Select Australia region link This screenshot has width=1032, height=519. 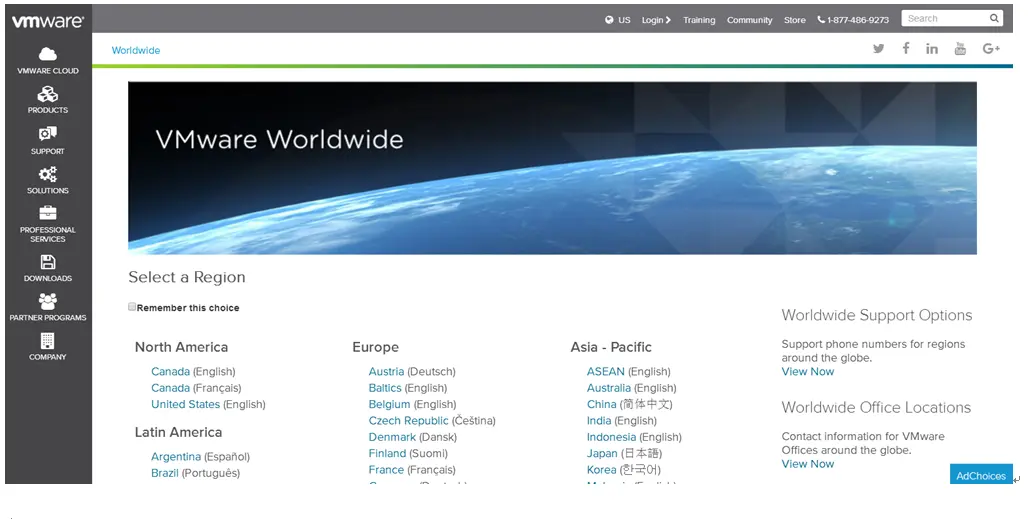pyautogui.click(x=609, y=388)
